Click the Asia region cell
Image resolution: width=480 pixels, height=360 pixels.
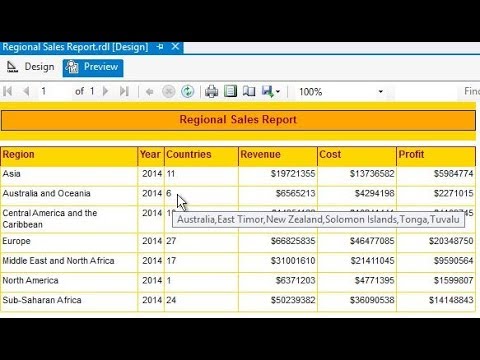(x=69, y=176)
